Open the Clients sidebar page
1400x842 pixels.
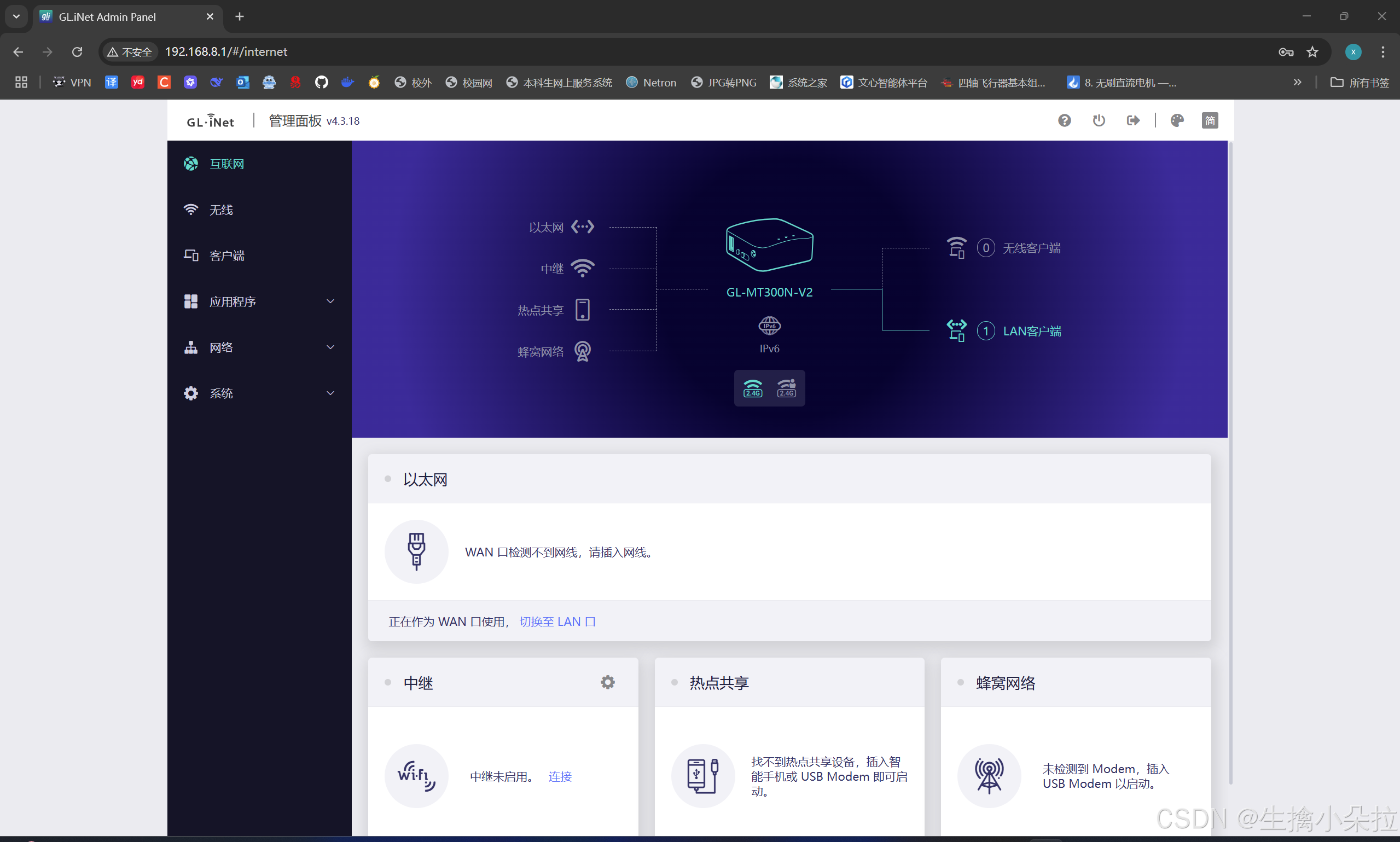coord(226,256)
